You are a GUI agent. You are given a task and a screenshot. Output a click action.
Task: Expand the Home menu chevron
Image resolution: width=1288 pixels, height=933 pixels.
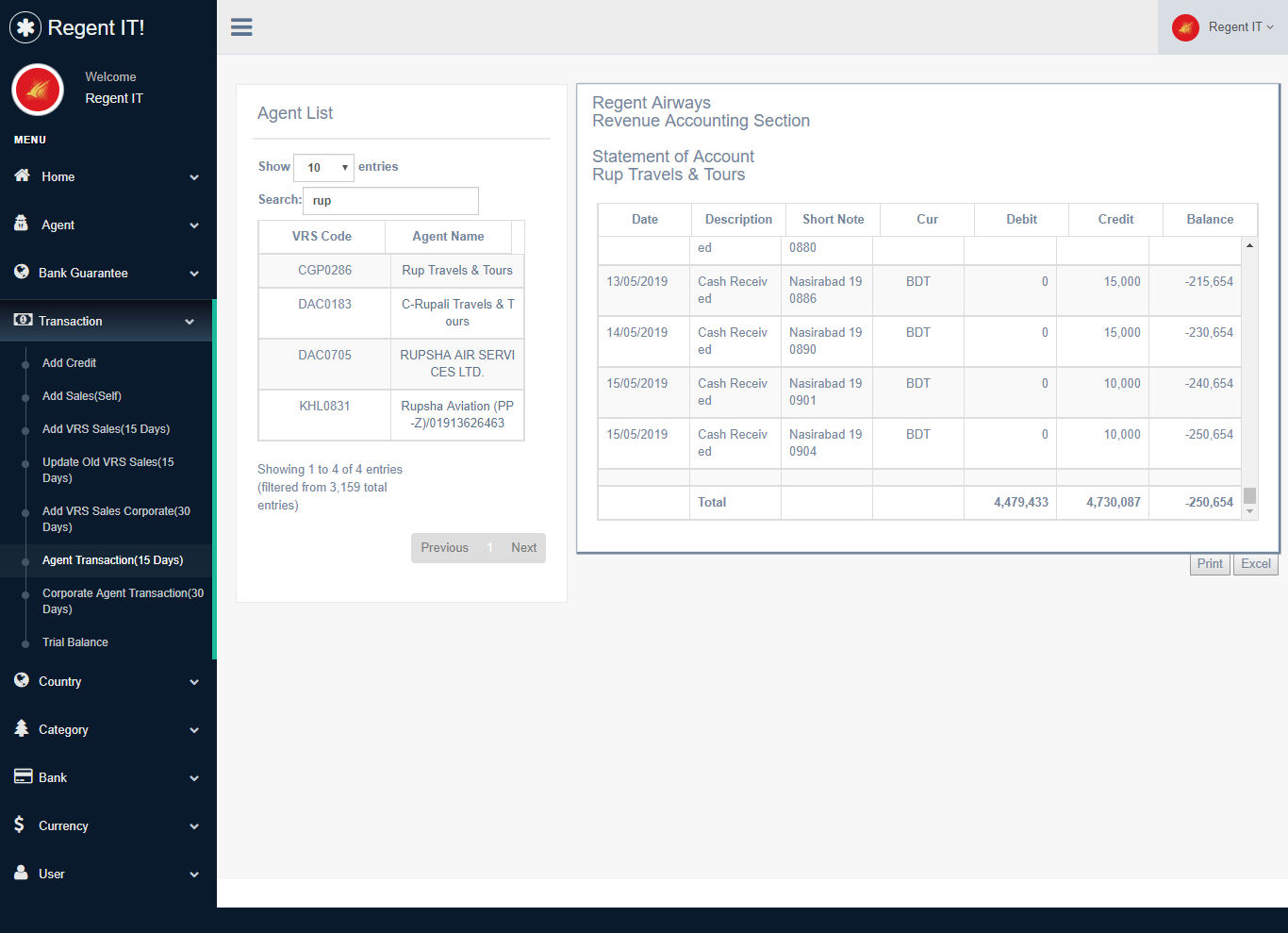tap(194, 177)
